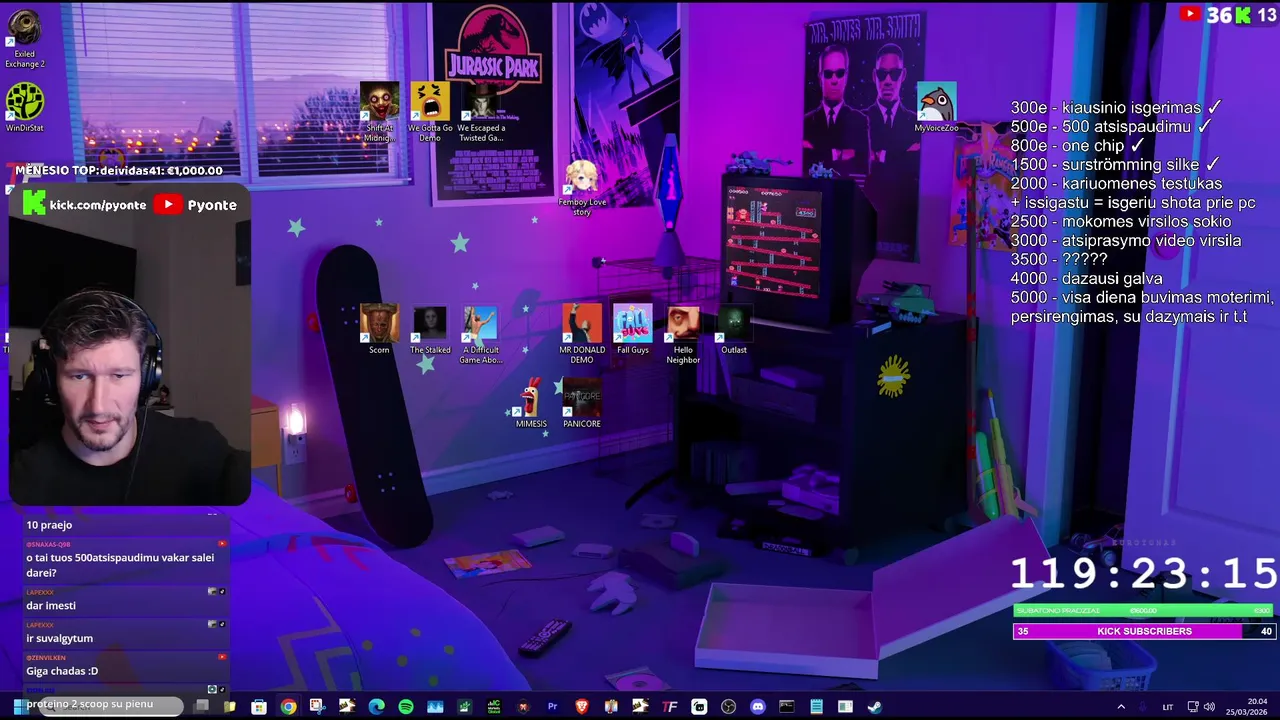Screen dimensions: 1280x720
Task: Click chat message '10 praejo'
Action: (x=49, y=524)
